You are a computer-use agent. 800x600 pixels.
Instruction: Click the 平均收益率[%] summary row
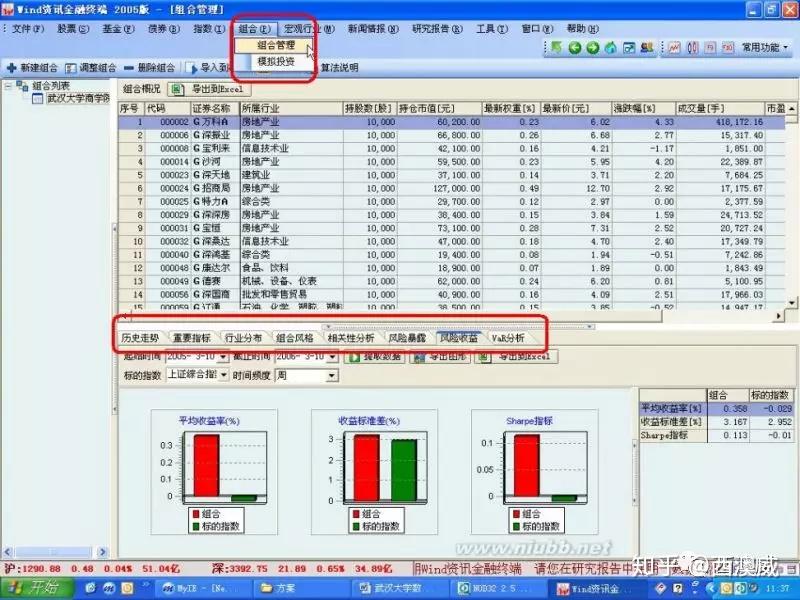[x=716, y=409]
